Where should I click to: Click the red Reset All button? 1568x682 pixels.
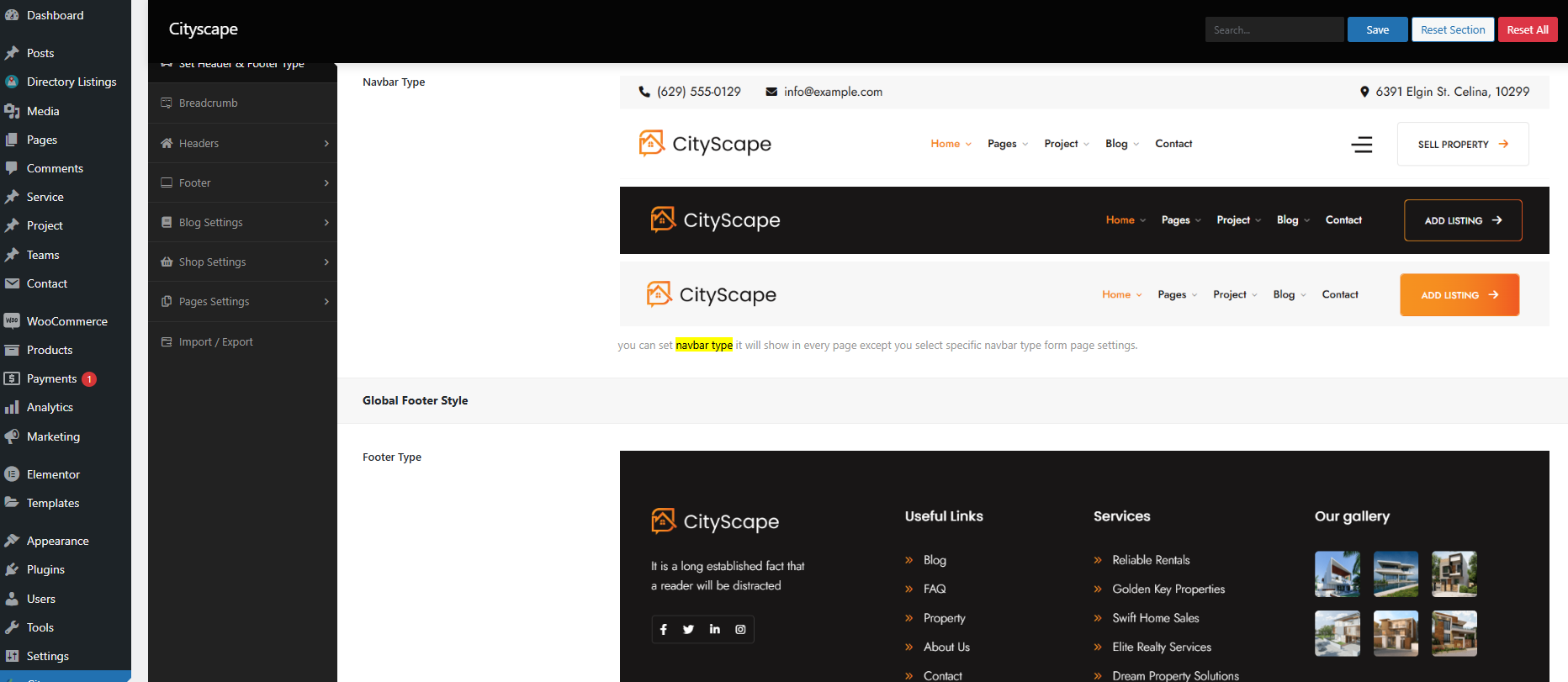[1528, 29]
